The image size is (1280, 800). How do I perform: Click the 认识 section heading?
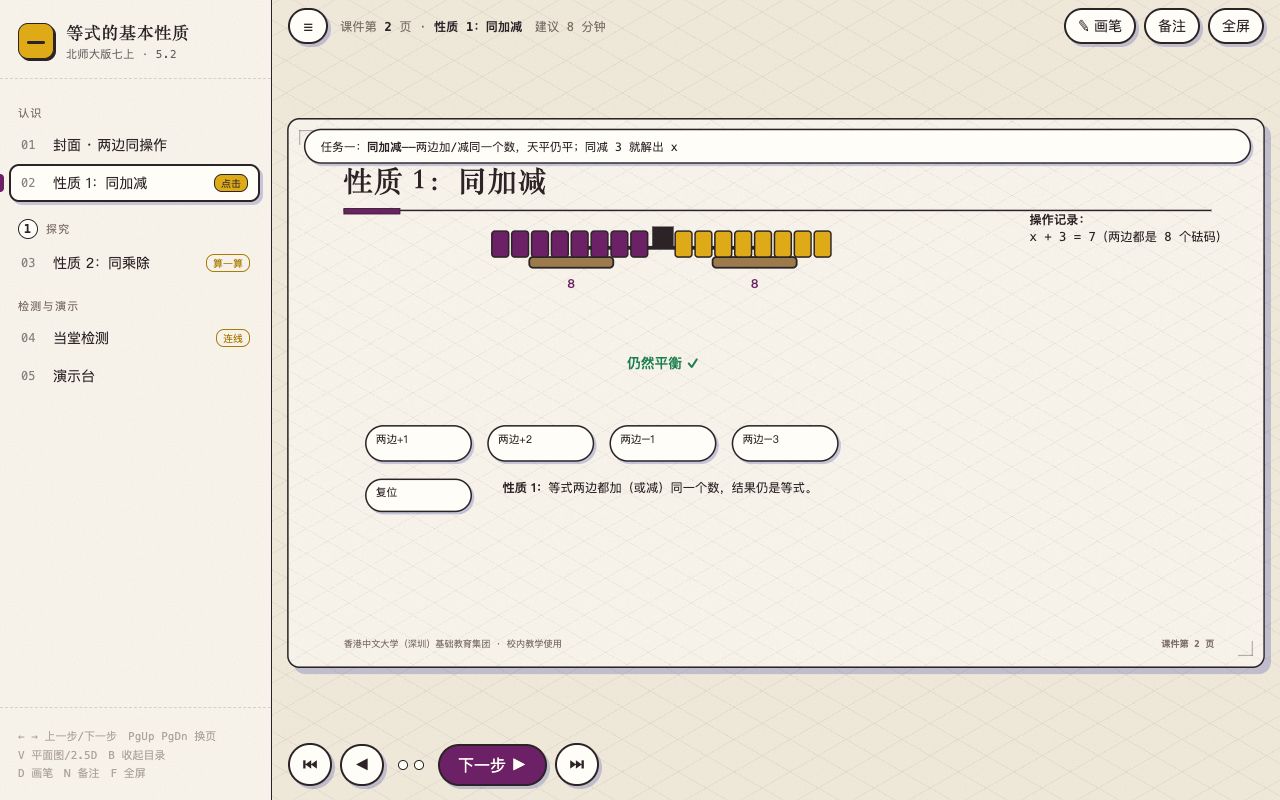30,113
